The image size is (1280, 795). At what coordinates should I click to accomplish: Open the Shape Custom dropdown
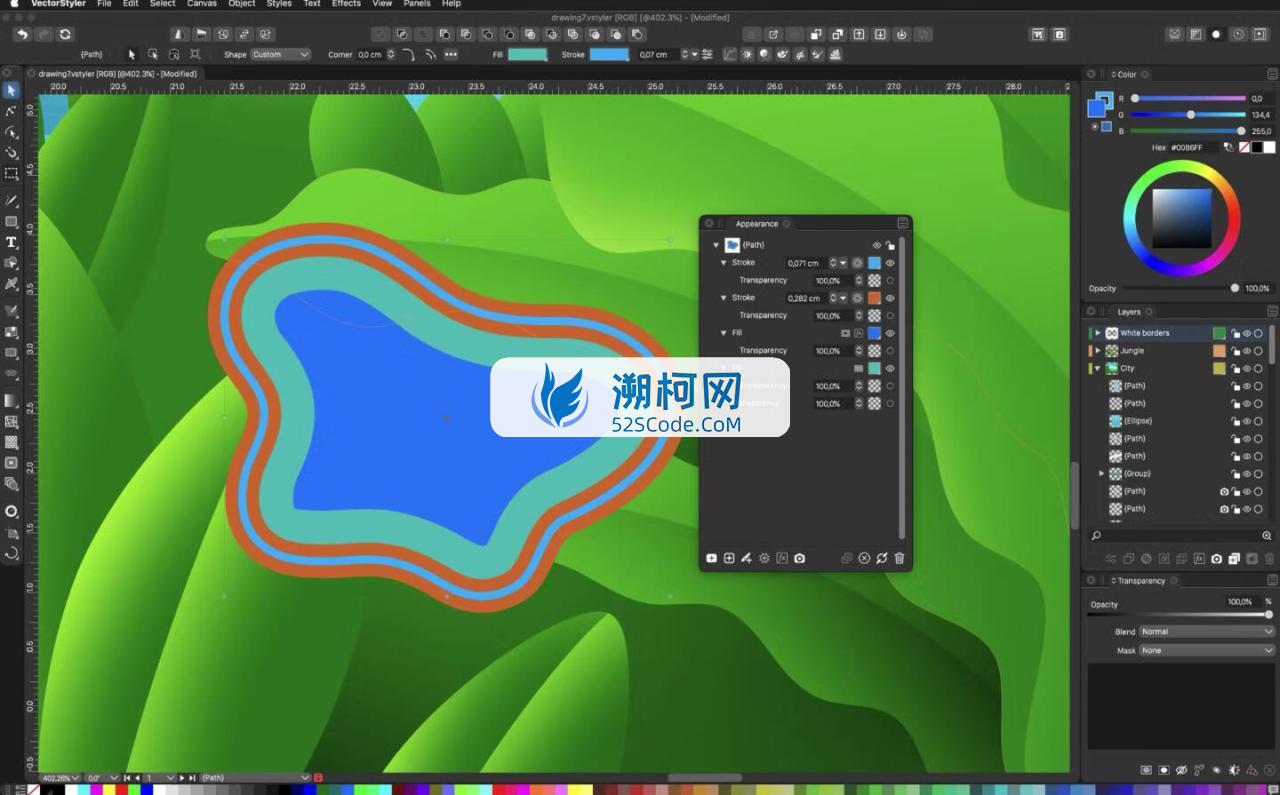click(280, 54)
